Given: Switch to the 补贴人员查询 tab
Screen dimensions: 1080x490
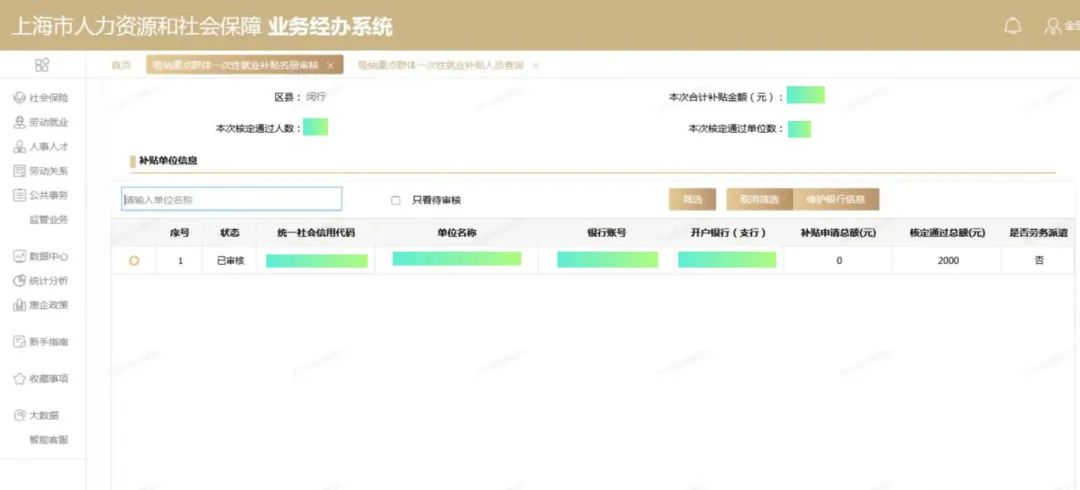Looking at the screenshot, I should pos(441,65).
